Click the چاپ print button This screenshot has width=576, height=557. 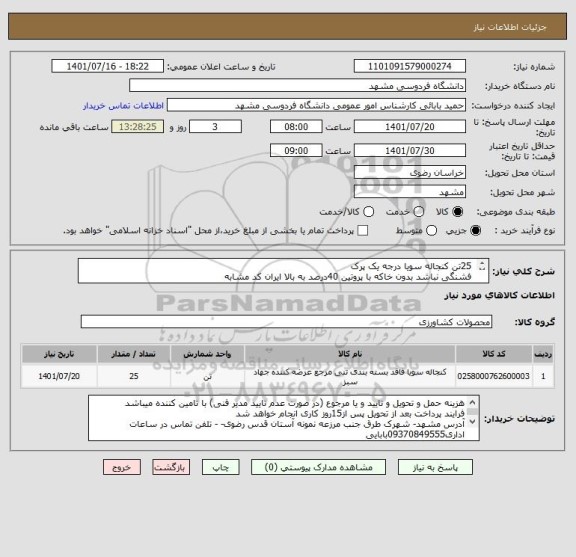[220, 467]
